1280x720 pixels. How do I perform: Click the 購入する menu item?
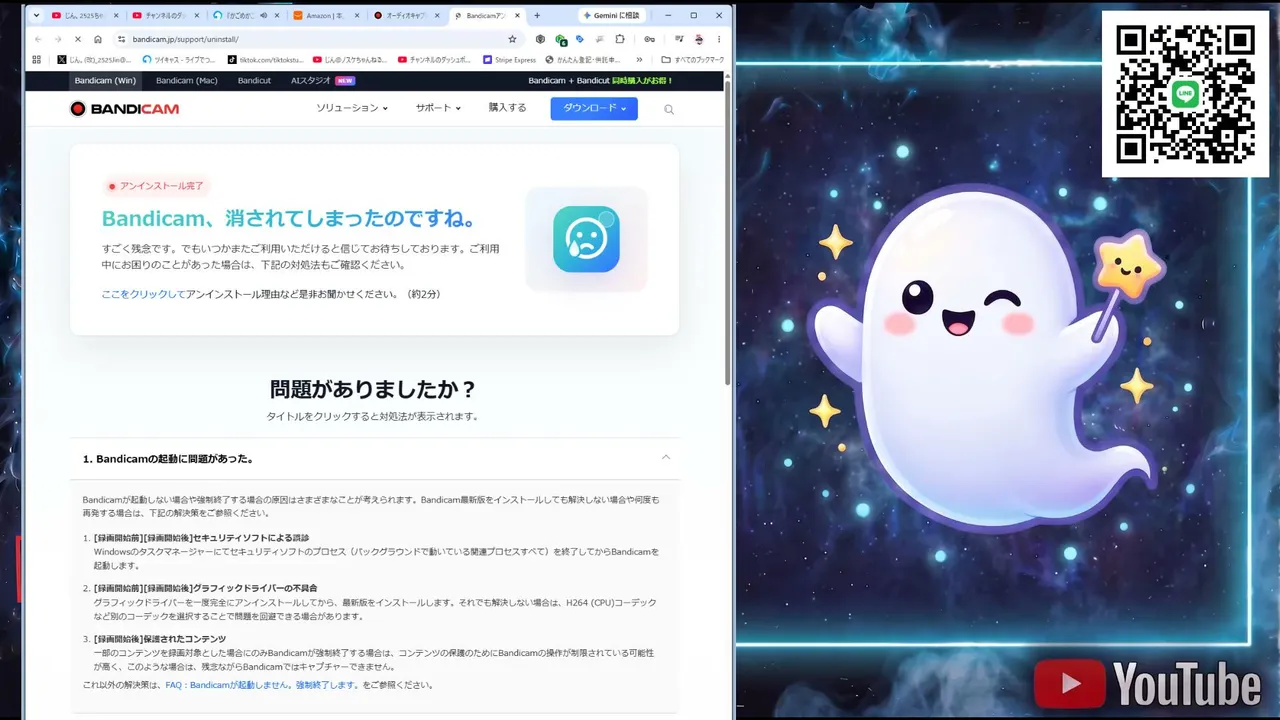507,108
